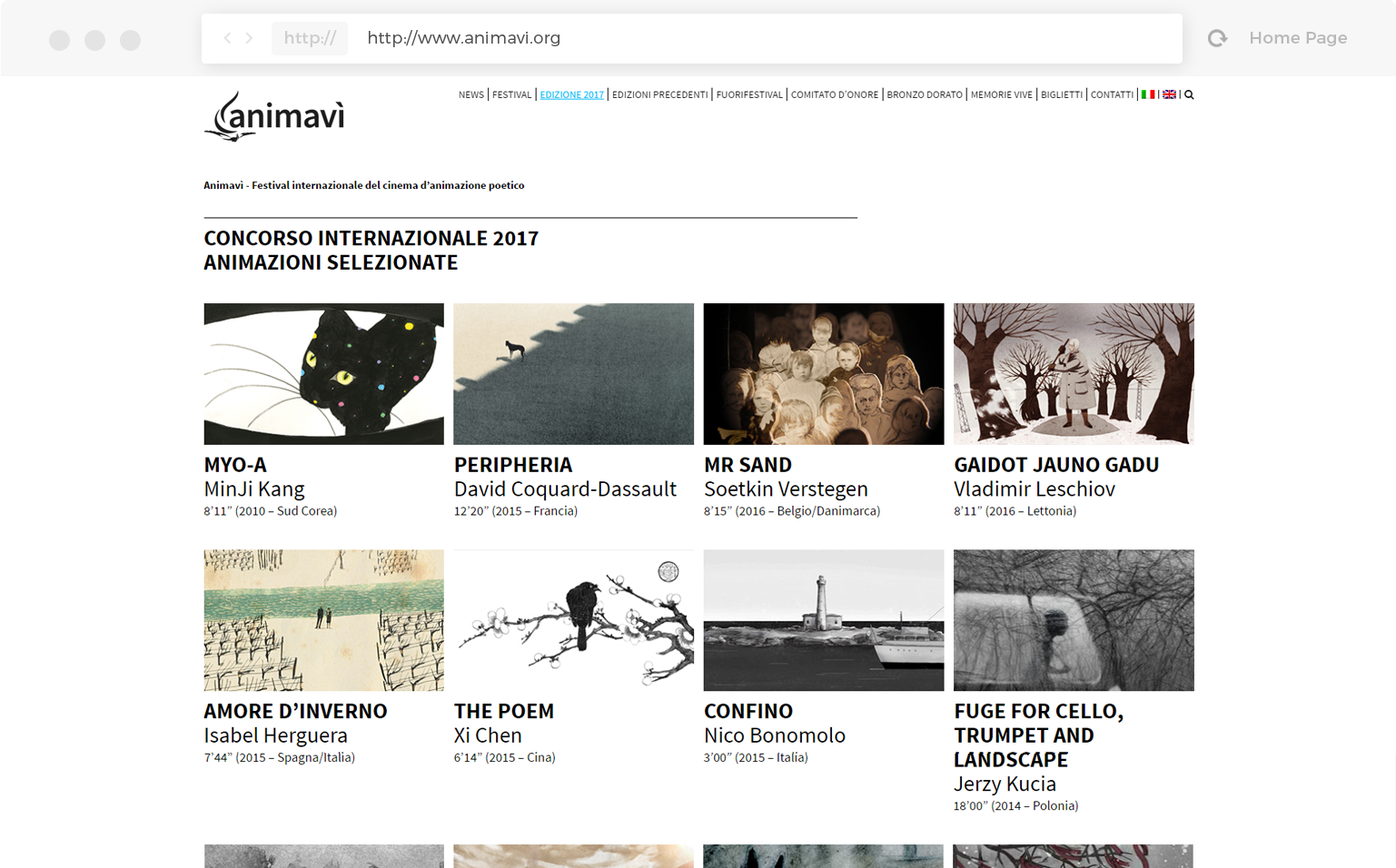Viewport: 1396px width, 868px height.
Task: Open the MEMORIE VIVE menu item
Action: [x=1002, y=94]
